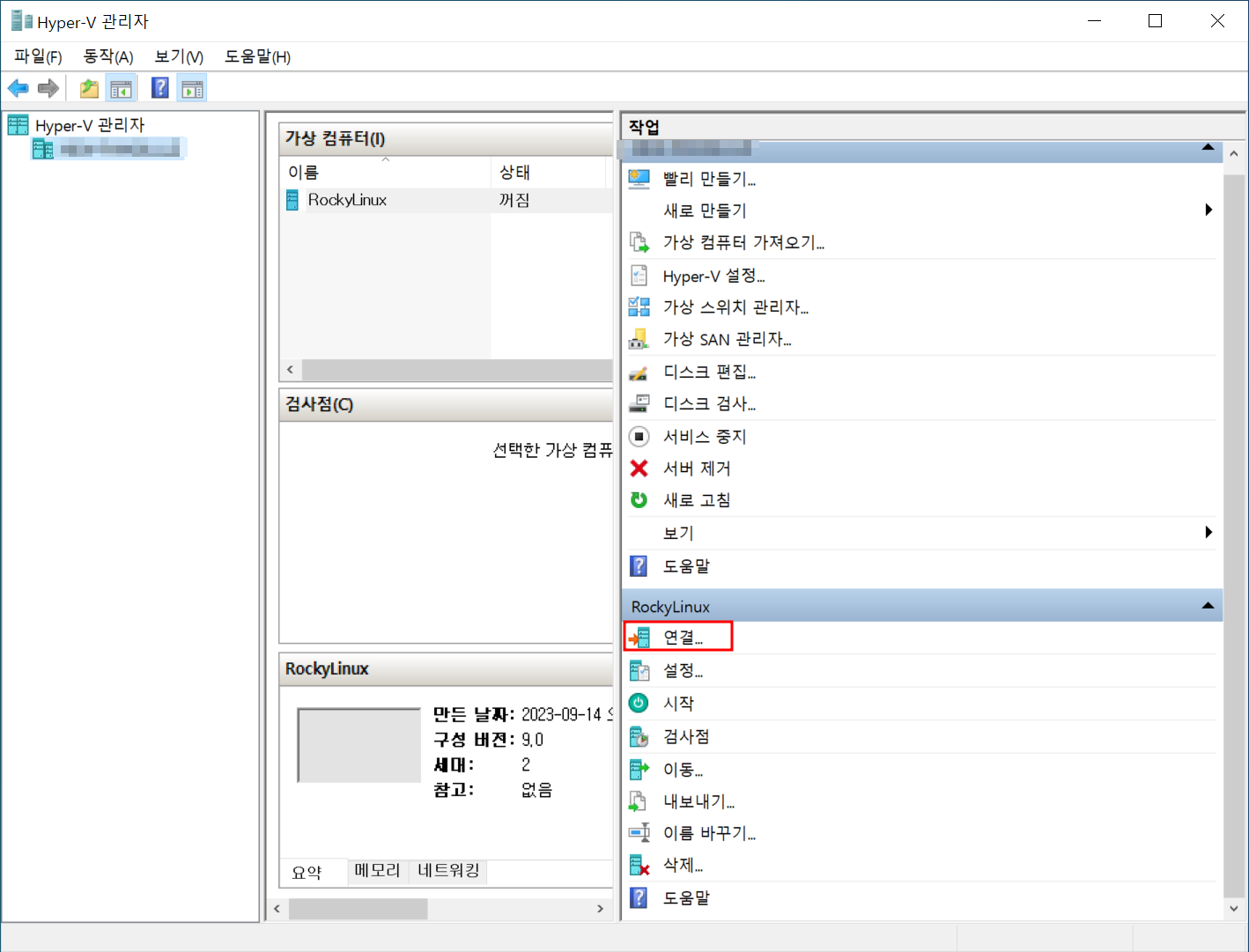This screenshot has width=1249, height=952.
Task: Collapse the RockyLinux actions section arrow
Action: pos(1208,606)
